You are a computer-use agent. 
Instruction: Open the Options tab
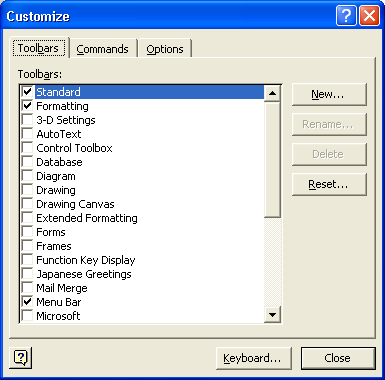(x=165, y=49)
